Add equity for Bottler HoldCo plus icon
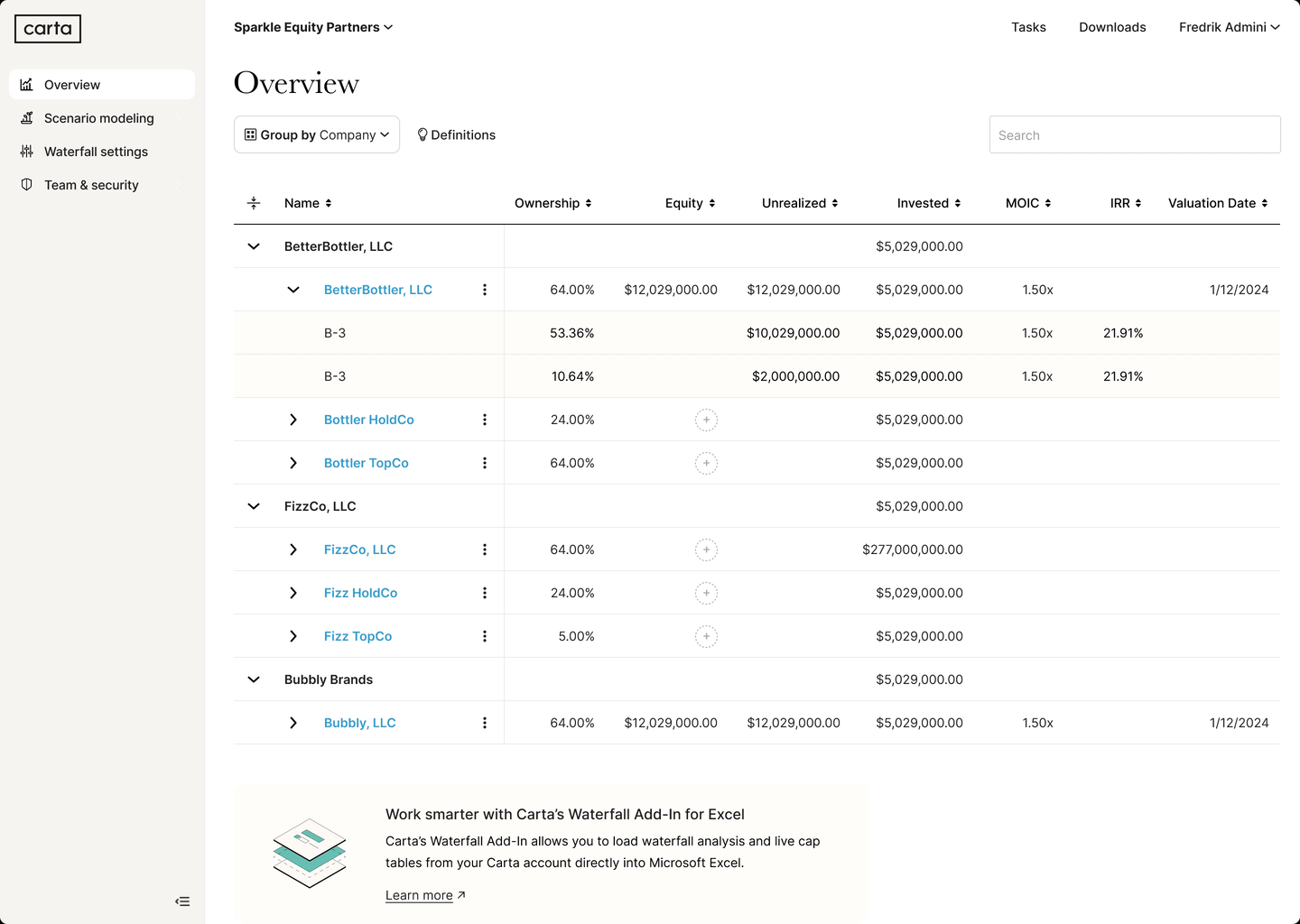Screen dimensions: 1300x924 [x=706, y=420]
